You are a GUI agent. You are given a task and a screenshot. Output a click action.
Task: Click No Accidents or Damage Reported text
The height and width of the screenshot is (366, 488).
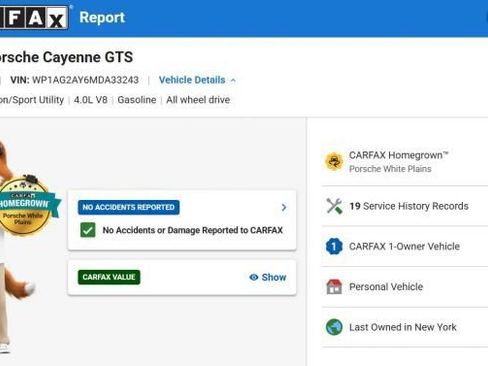point(193,230)
